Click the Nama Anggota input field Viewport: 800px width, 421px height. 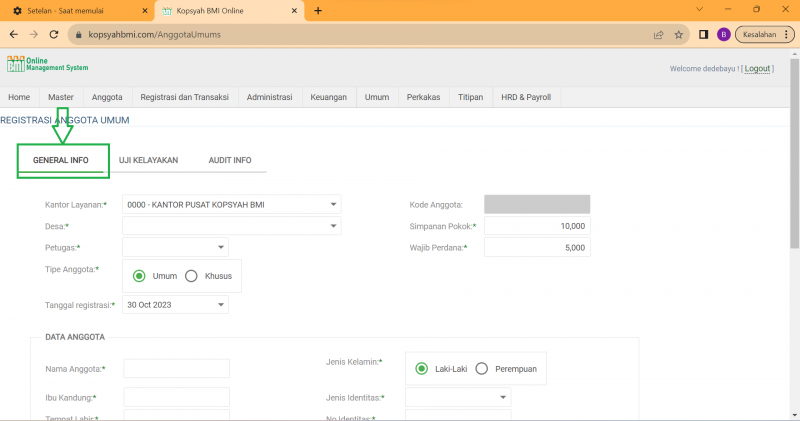click(x=177, y=368)
